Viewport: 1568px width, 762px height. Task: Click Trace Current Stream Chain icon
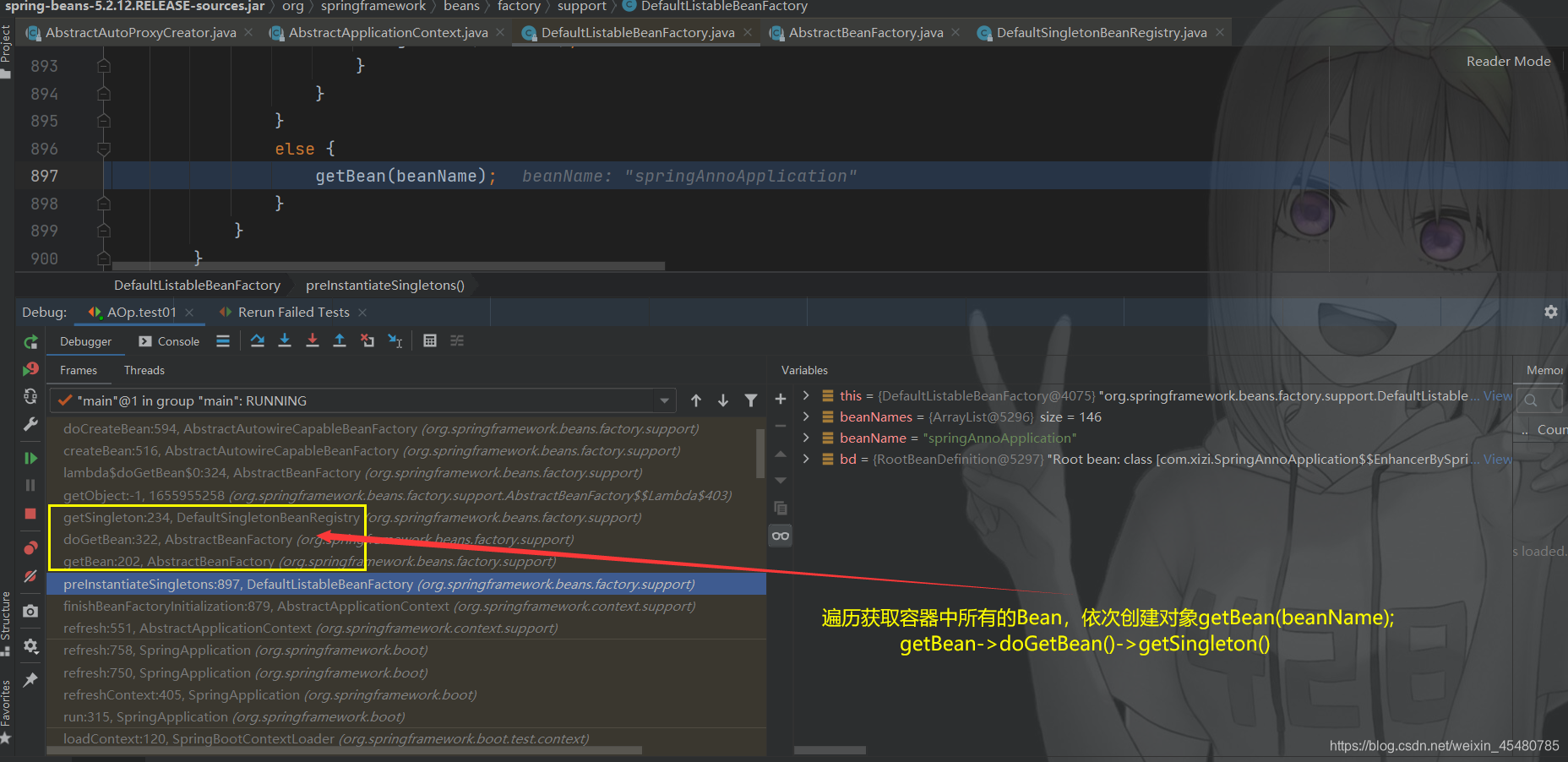click(x=457, y=340)
